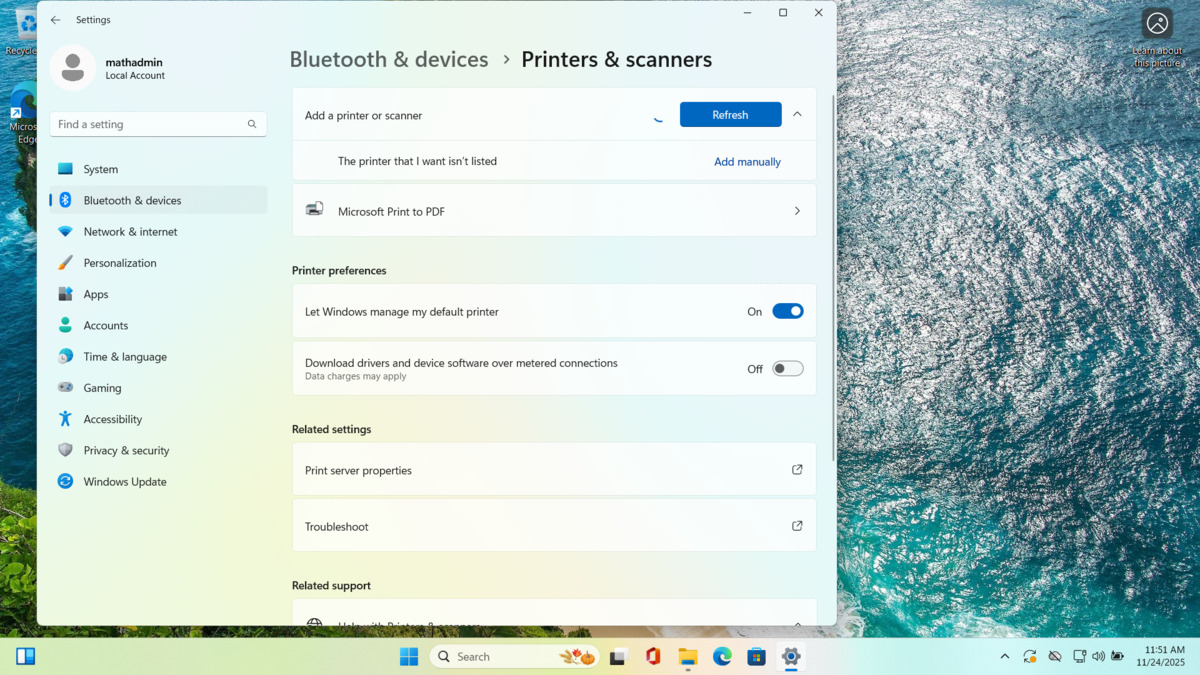Click the mathadmin profile avatar
Screen dimensions: 1200x675
73,68
